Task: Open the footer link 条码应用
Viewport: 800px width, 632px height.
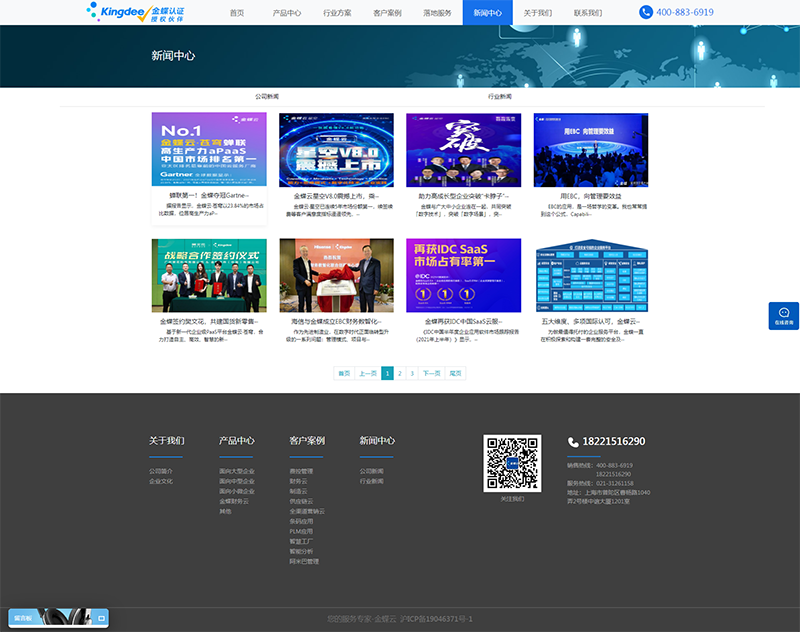Action: pos(301,521)
